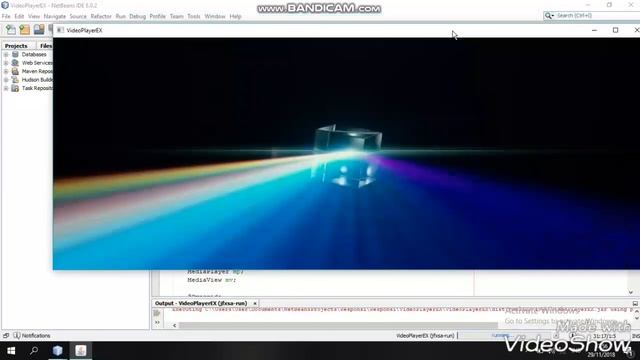
Task: Open the Source menu
Action: (78, 16)
